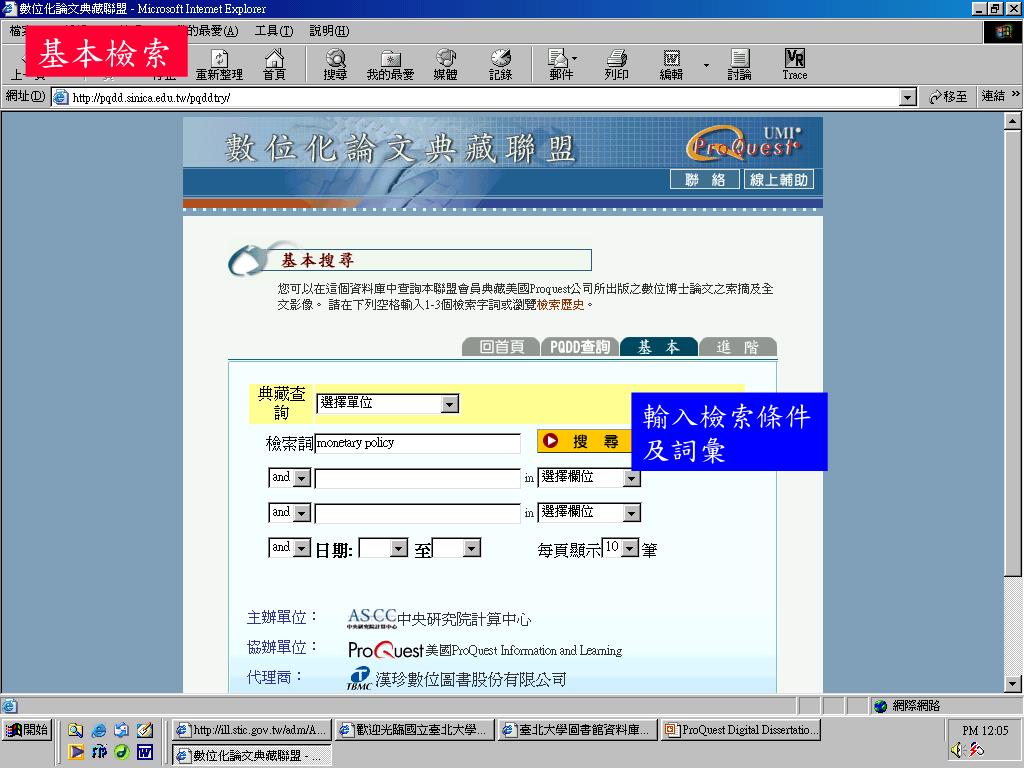Viewport: 1024px width, 768px height.
Task: Click the vertical scrollbar up arrow
Action: (1012, 121)
